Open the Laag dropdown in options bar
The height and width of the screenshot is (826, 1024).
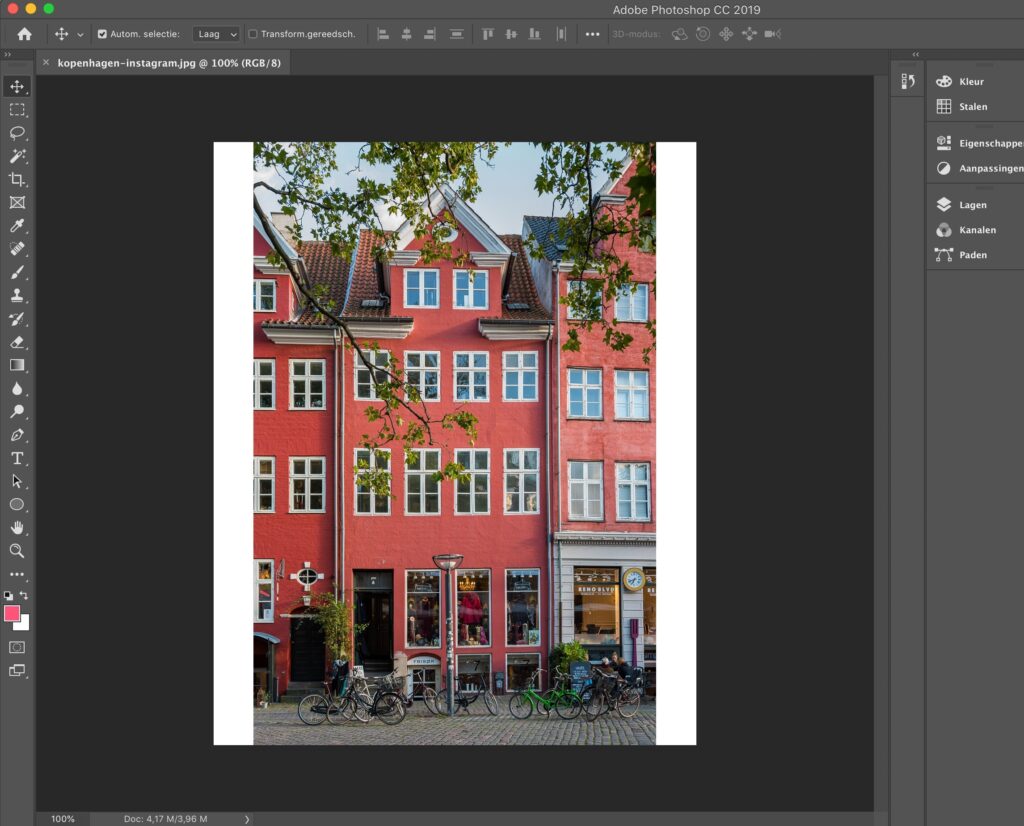point(215,33)
